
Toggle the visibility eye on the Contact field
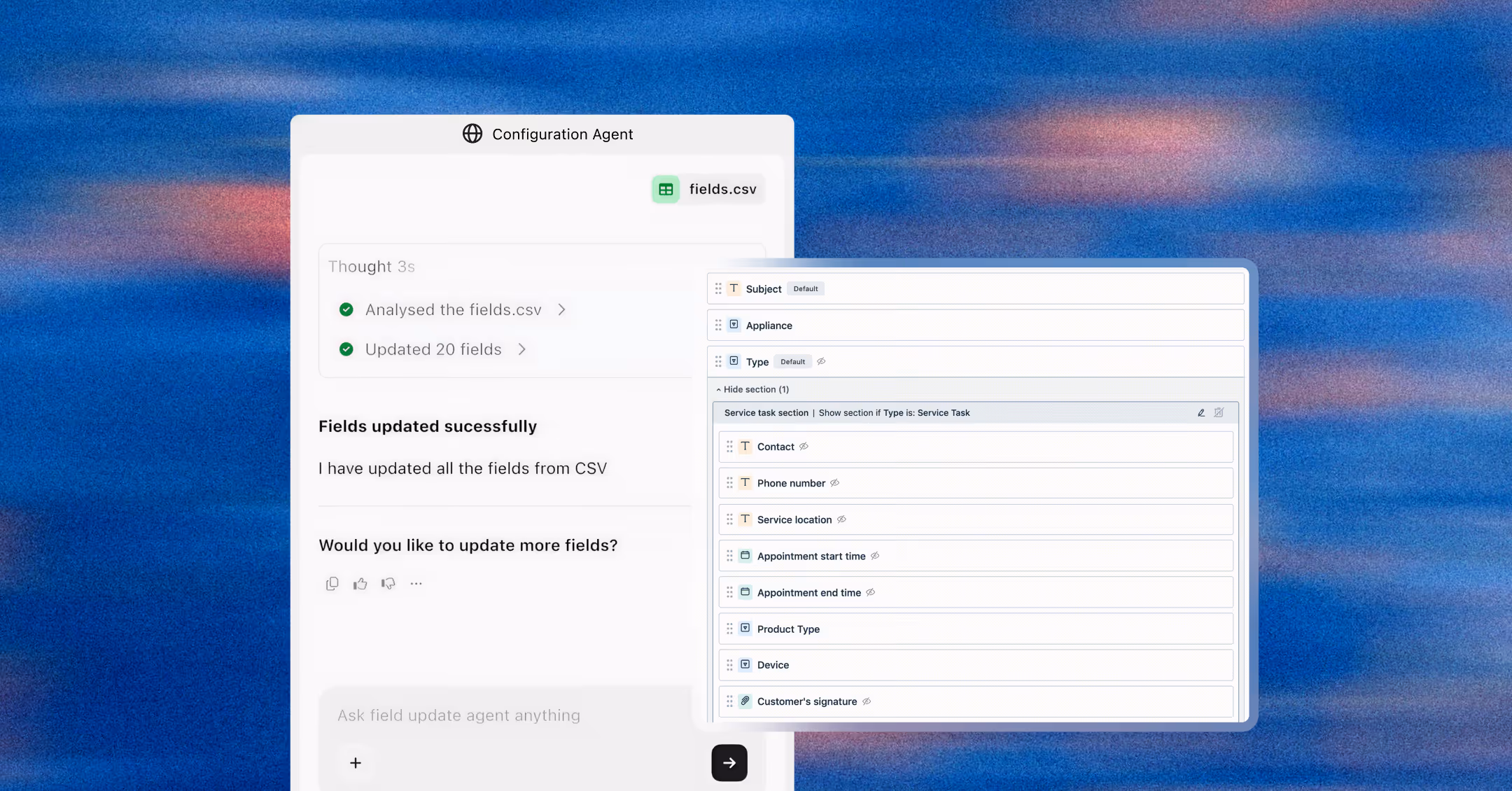click(804, 447)
